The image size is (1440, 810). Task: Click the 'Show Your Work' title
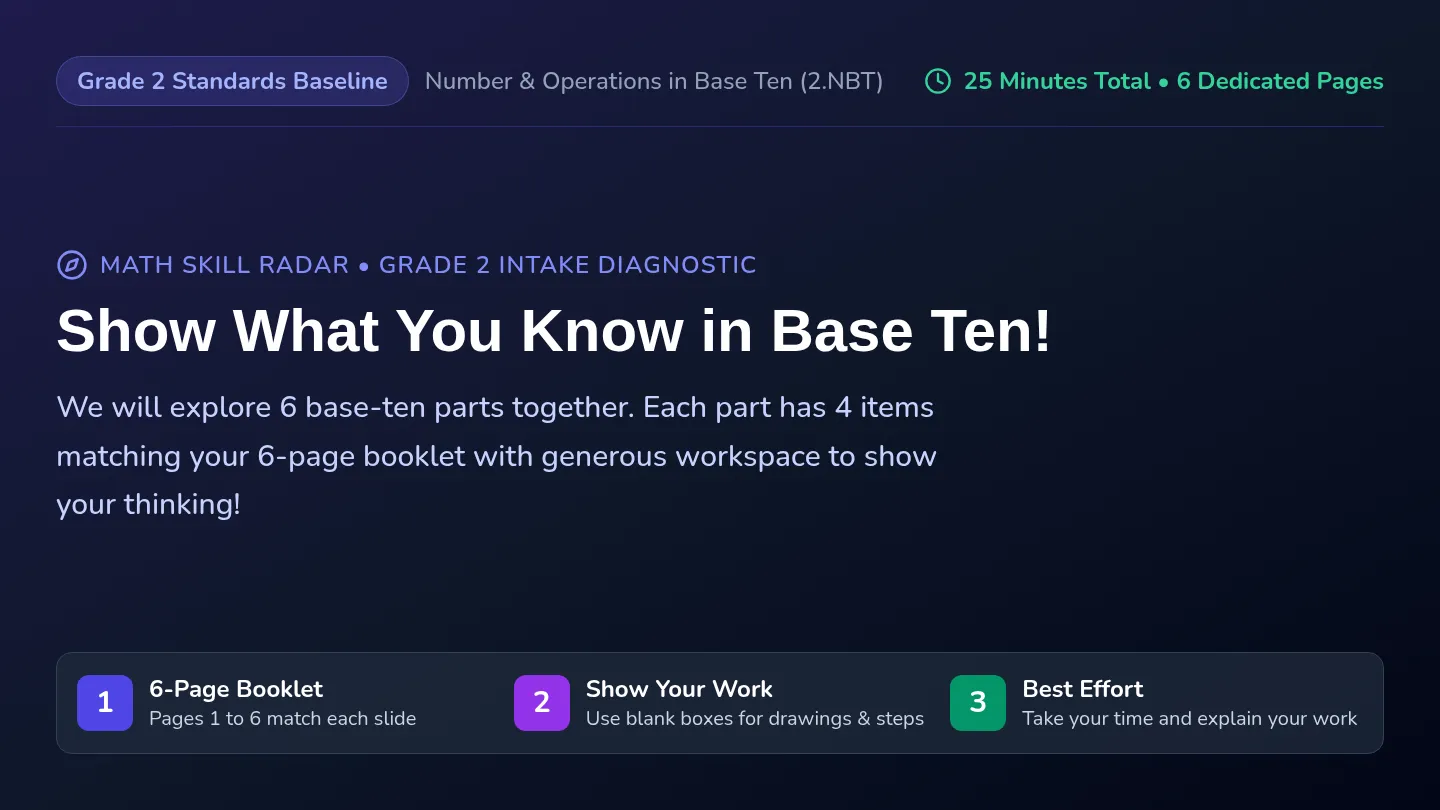click(679, 689)
